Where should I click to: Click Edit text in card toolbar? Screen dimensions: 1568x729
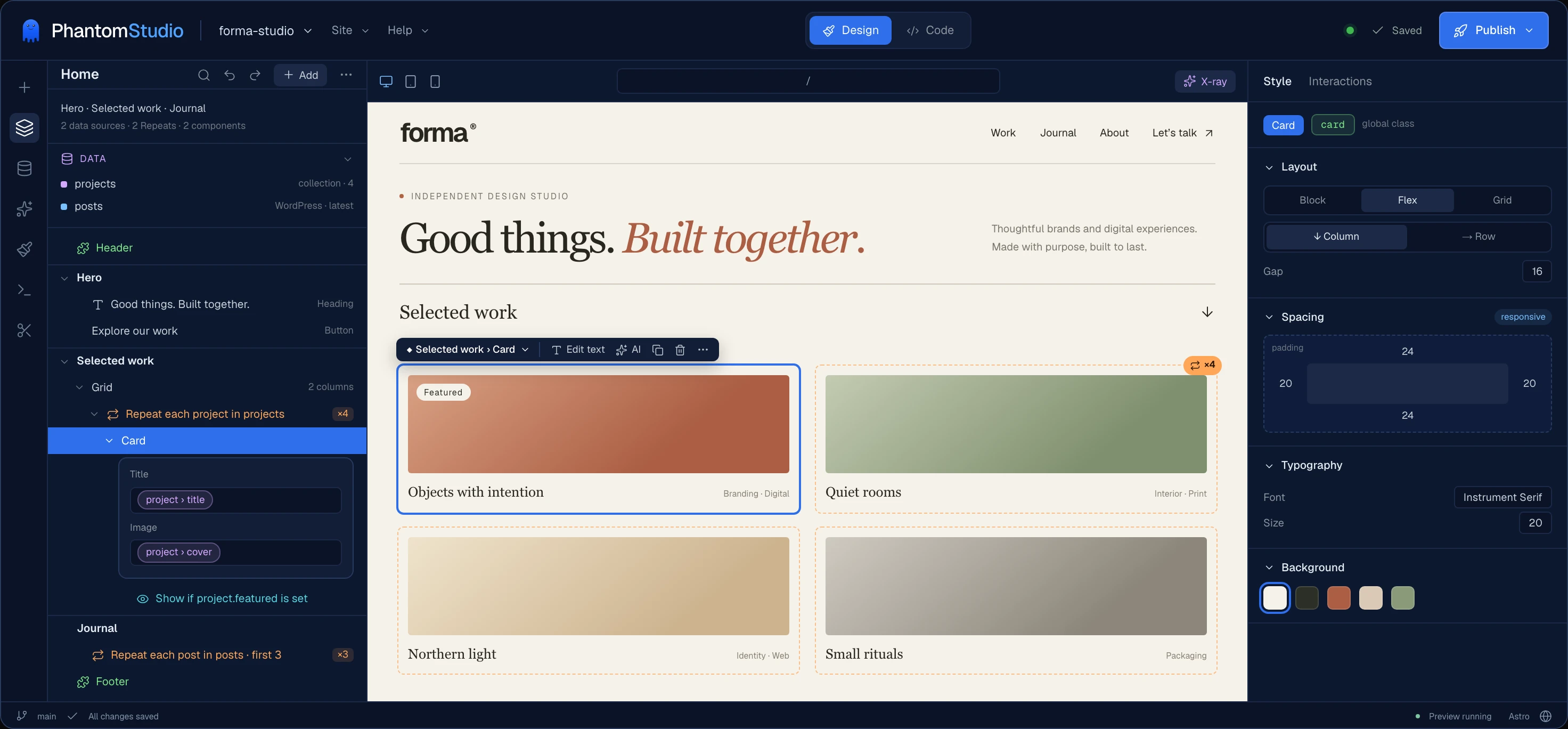(578, 350)
